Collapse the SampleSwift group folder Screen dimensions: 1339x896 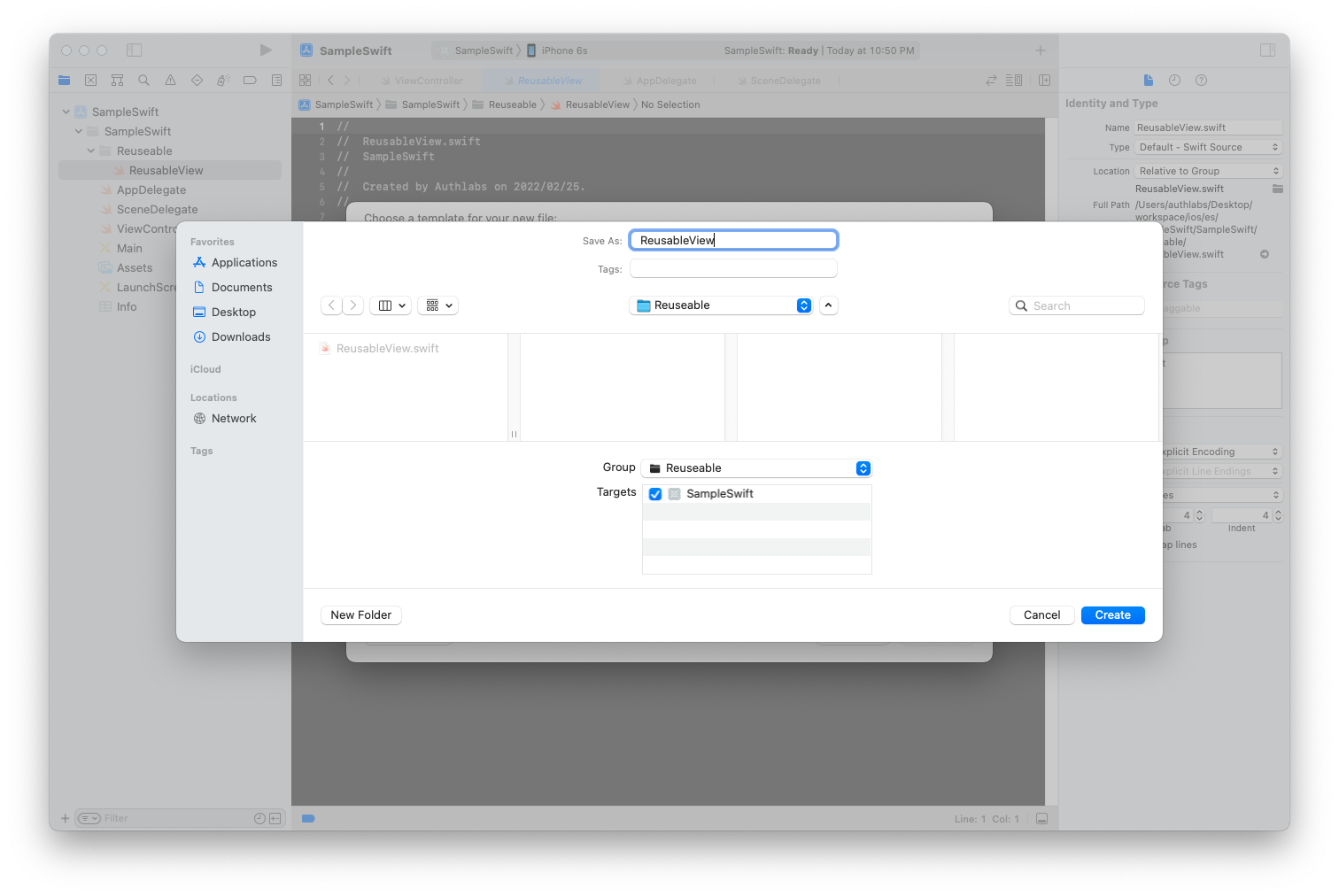[x=79, y=131]
